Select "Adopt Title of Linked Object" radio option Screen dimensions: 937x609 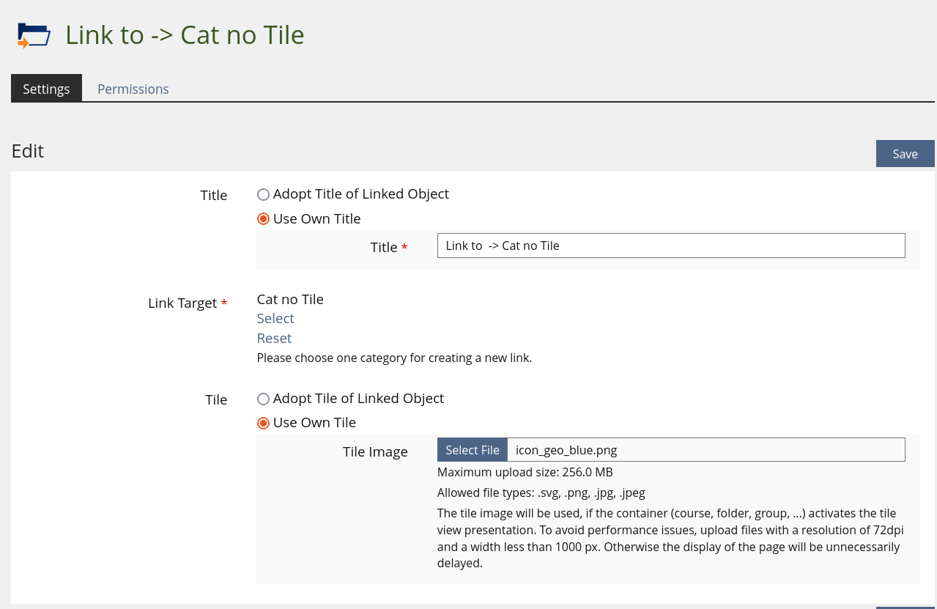click(x=264, y=195)
